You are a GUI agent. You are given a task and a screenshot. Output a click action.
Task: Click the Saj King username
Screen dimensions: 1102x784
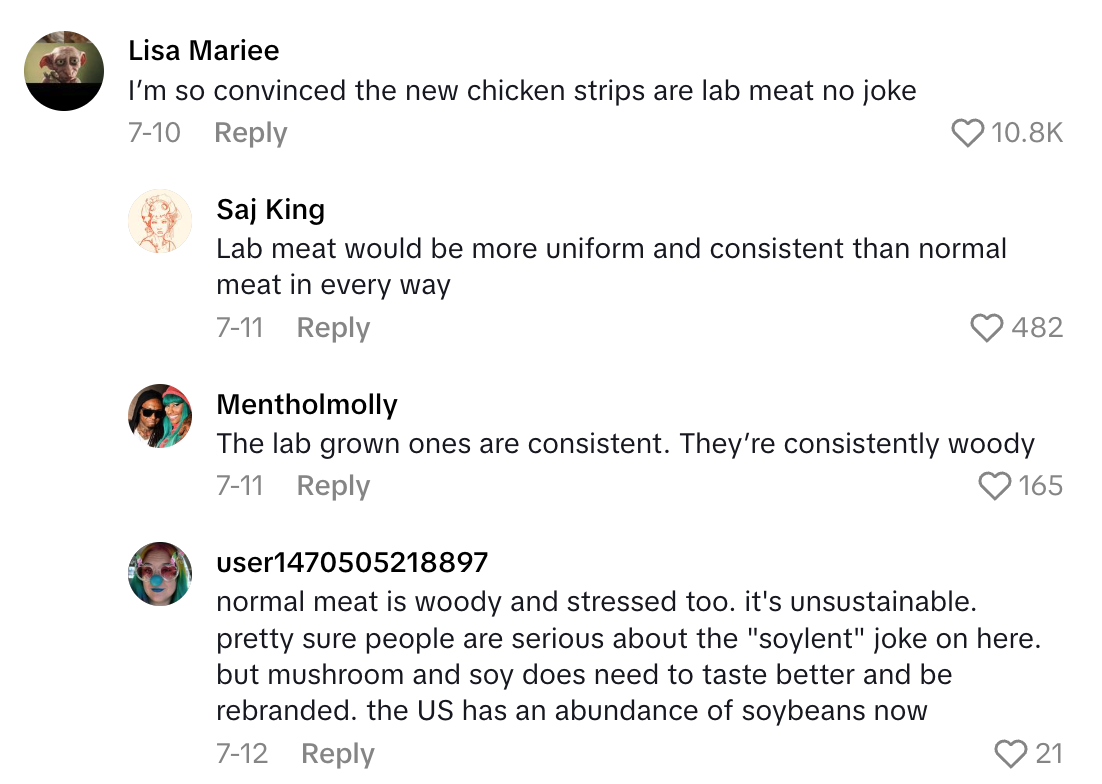coord(270,209)
